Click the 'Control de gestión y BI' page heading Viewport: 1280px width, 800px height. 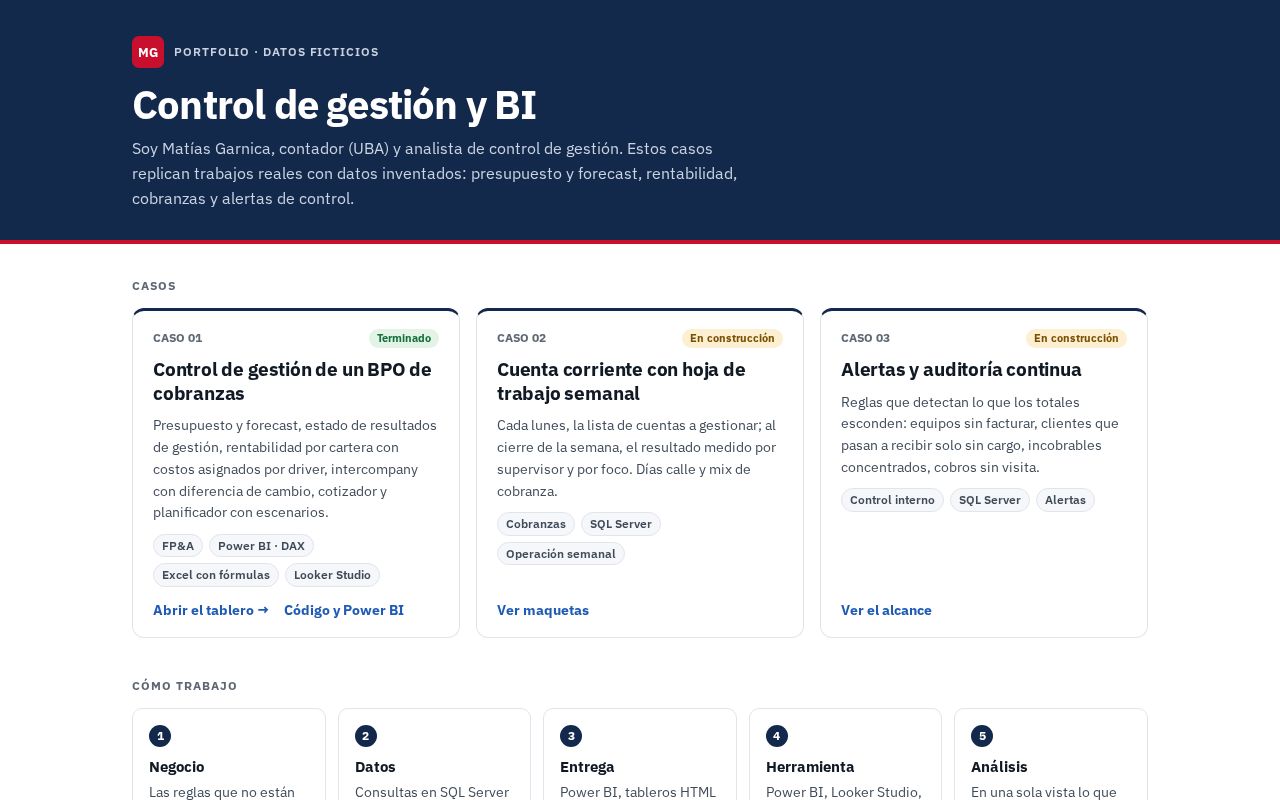click(334, 105)
